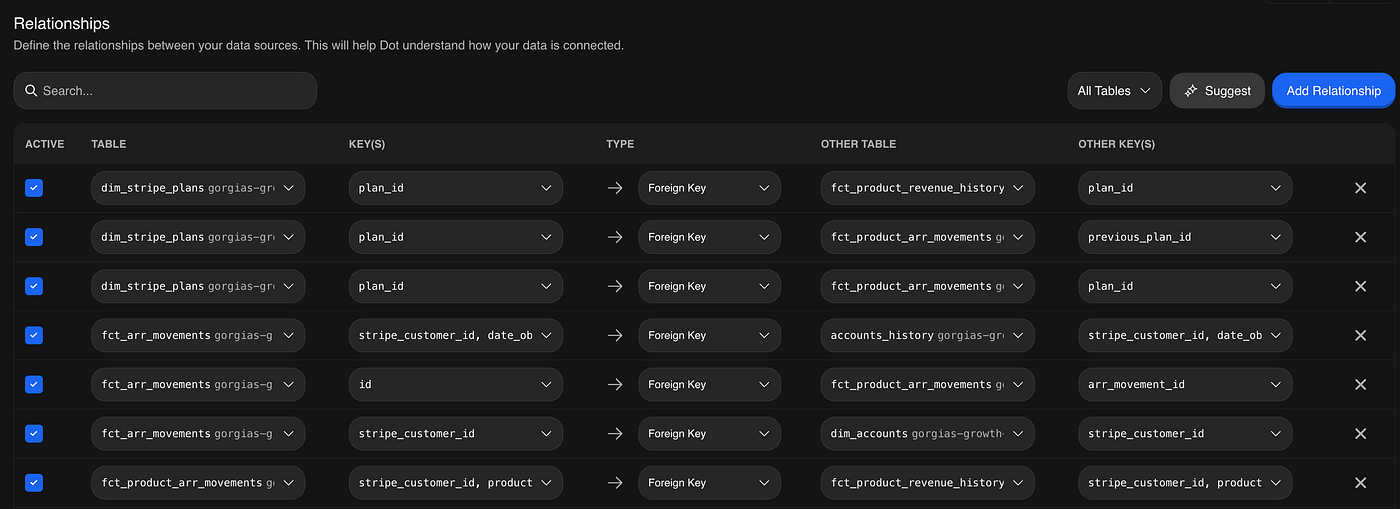
Task: Click the Suggest button
Action: click(x=1217, y=91)
